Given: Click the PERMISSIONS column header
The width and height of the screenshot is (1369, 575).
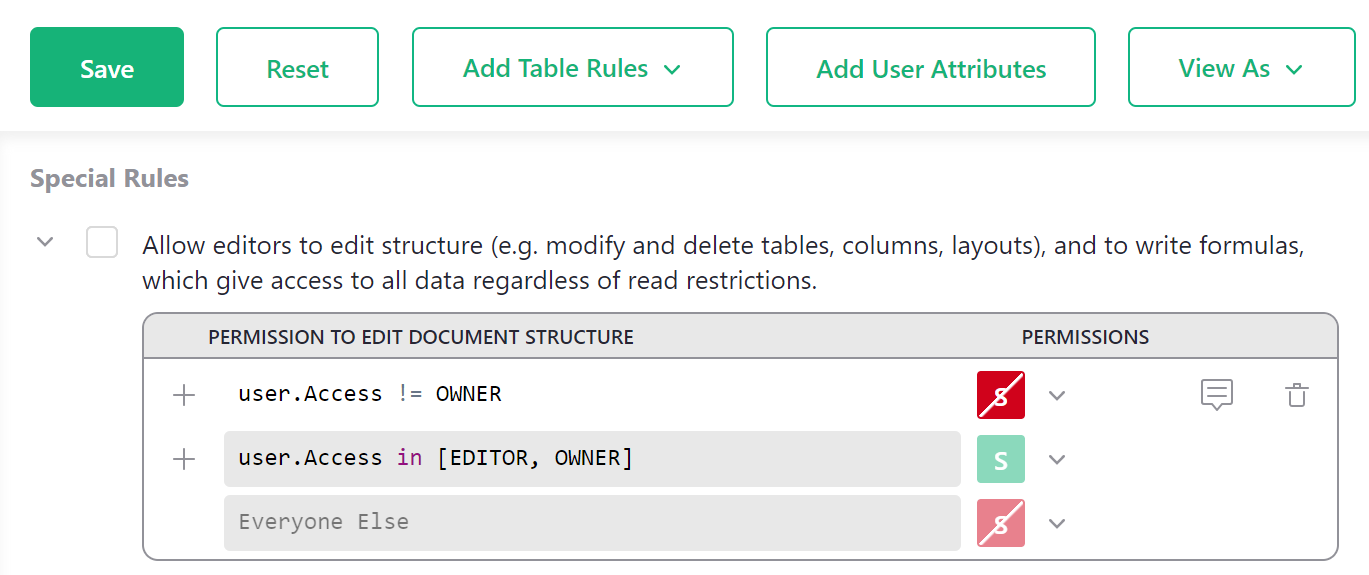Looking at the screenshot, I should pyautogui.click(x=1085, y=337).
